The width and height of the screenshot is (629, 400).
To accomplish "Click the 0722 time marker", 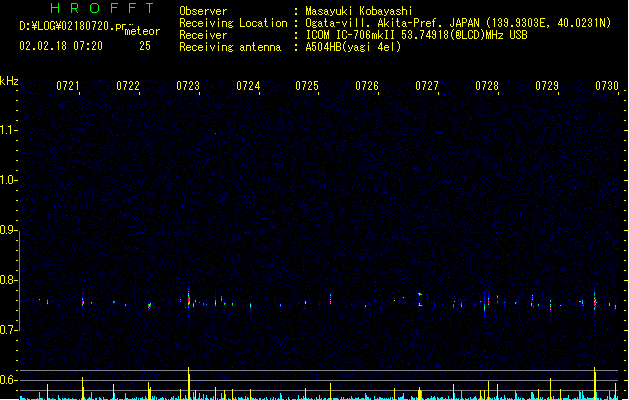I will point(128,86).
